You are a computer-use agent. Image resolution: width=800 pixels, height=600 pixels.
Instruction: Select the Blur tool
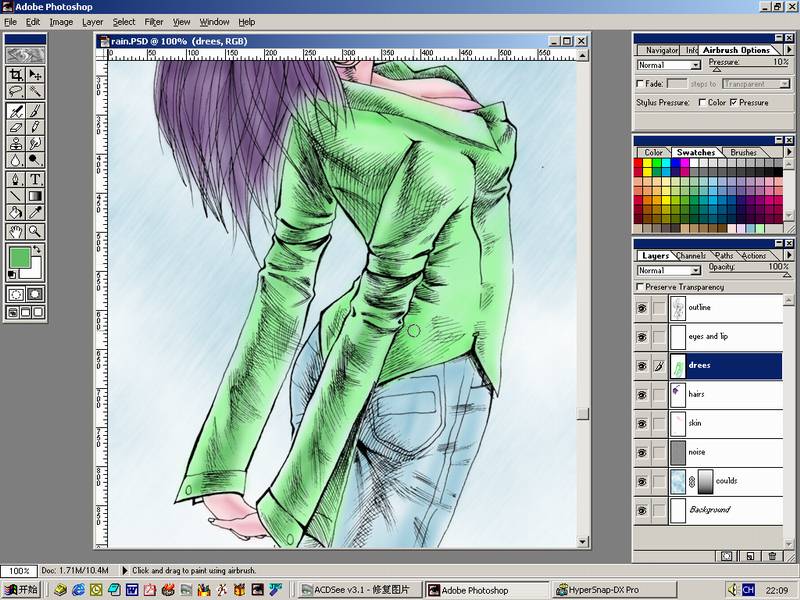pos(16,160)
